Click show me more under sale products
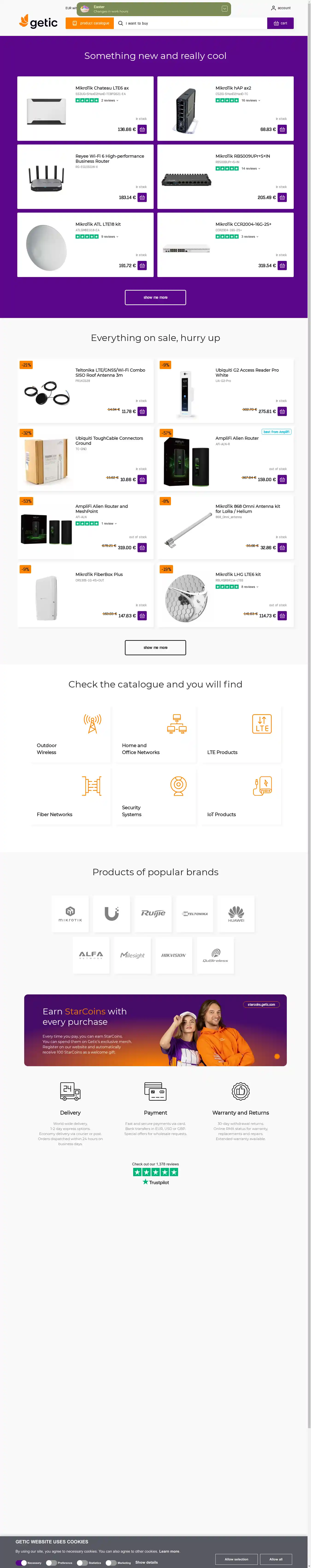Screen dimensions: 311x1568 [x=155, y=647]
